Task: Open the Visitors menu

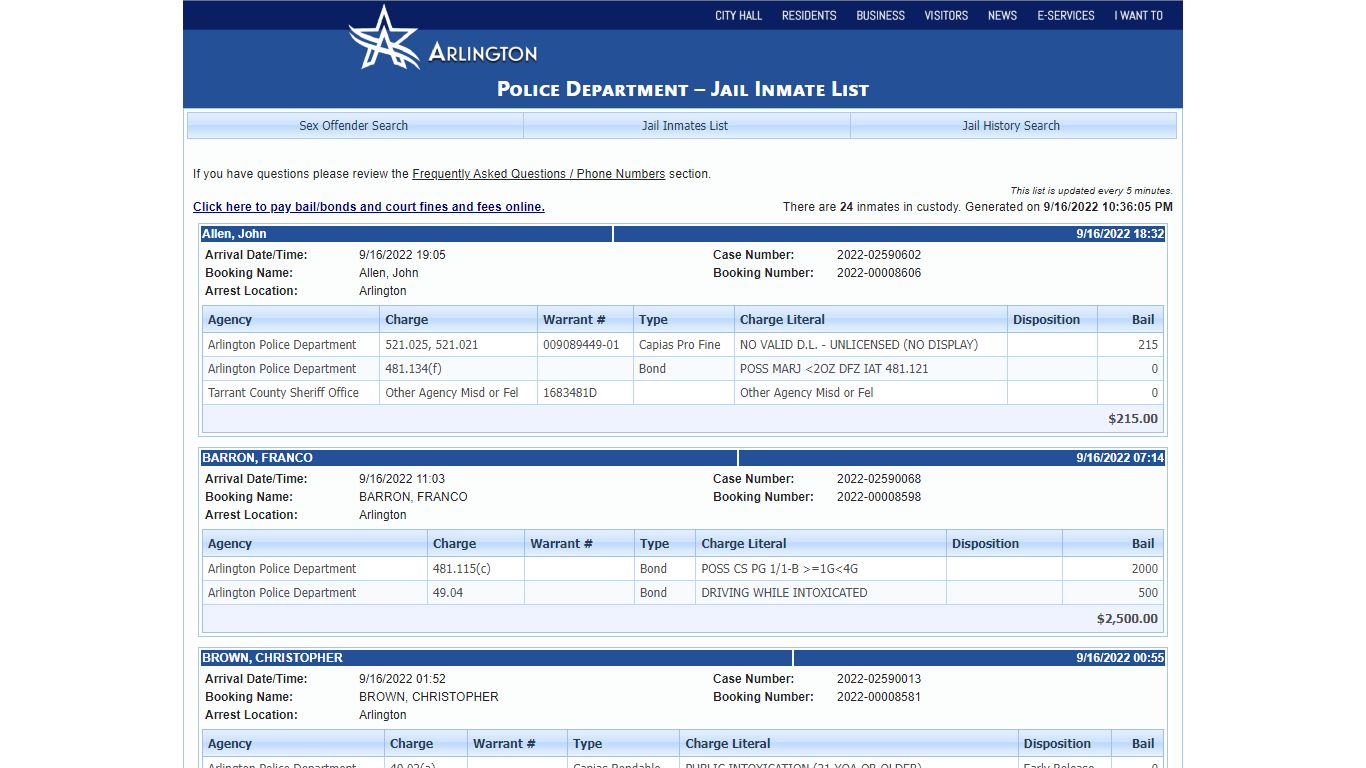Action: click(x=946, y=15)
